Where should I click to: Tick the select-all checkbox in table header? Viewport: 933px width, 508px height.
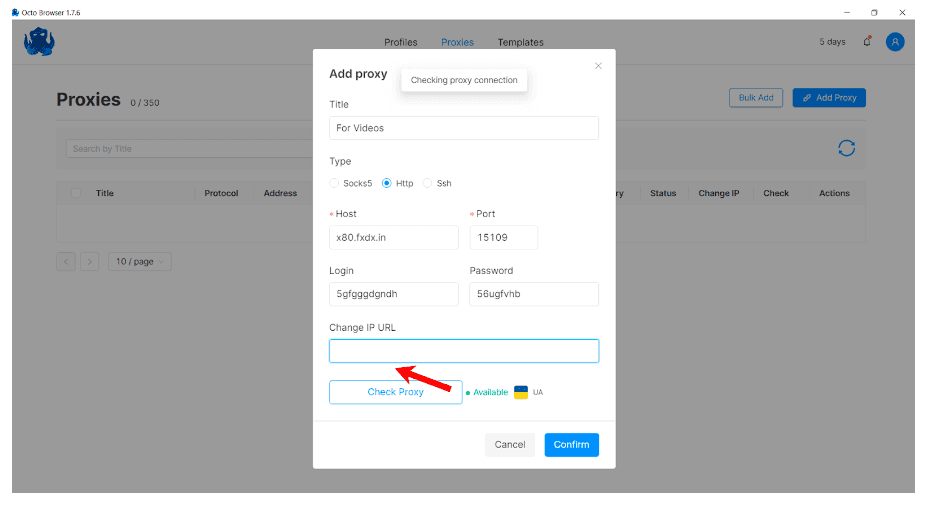[x=76, y=193]
